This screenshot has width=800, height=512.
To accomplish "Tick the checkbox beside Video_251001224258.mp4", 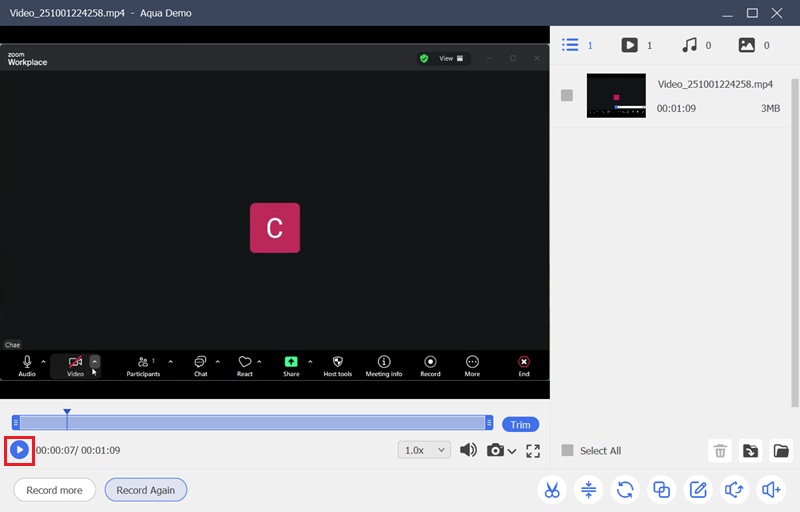I will (567, 96).
